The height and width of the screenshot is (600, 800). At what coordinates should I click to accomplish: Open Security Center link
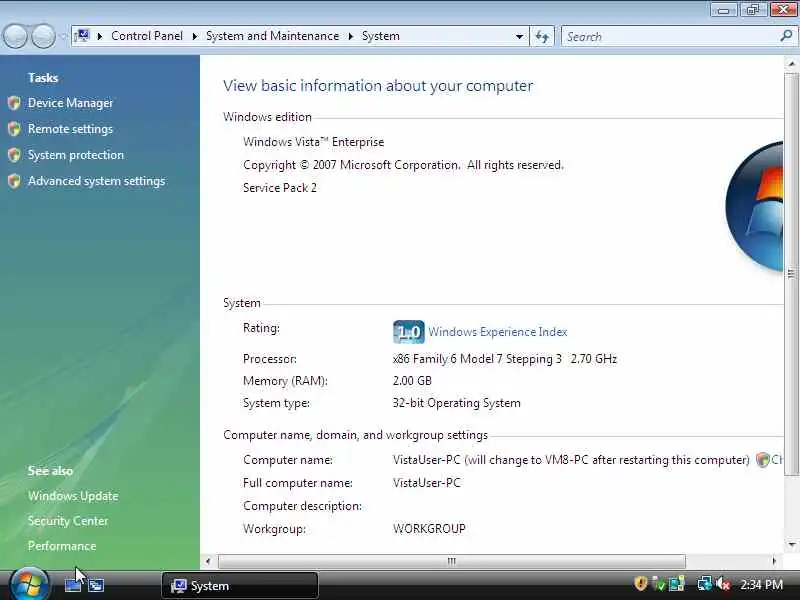(x=68, y=521)
